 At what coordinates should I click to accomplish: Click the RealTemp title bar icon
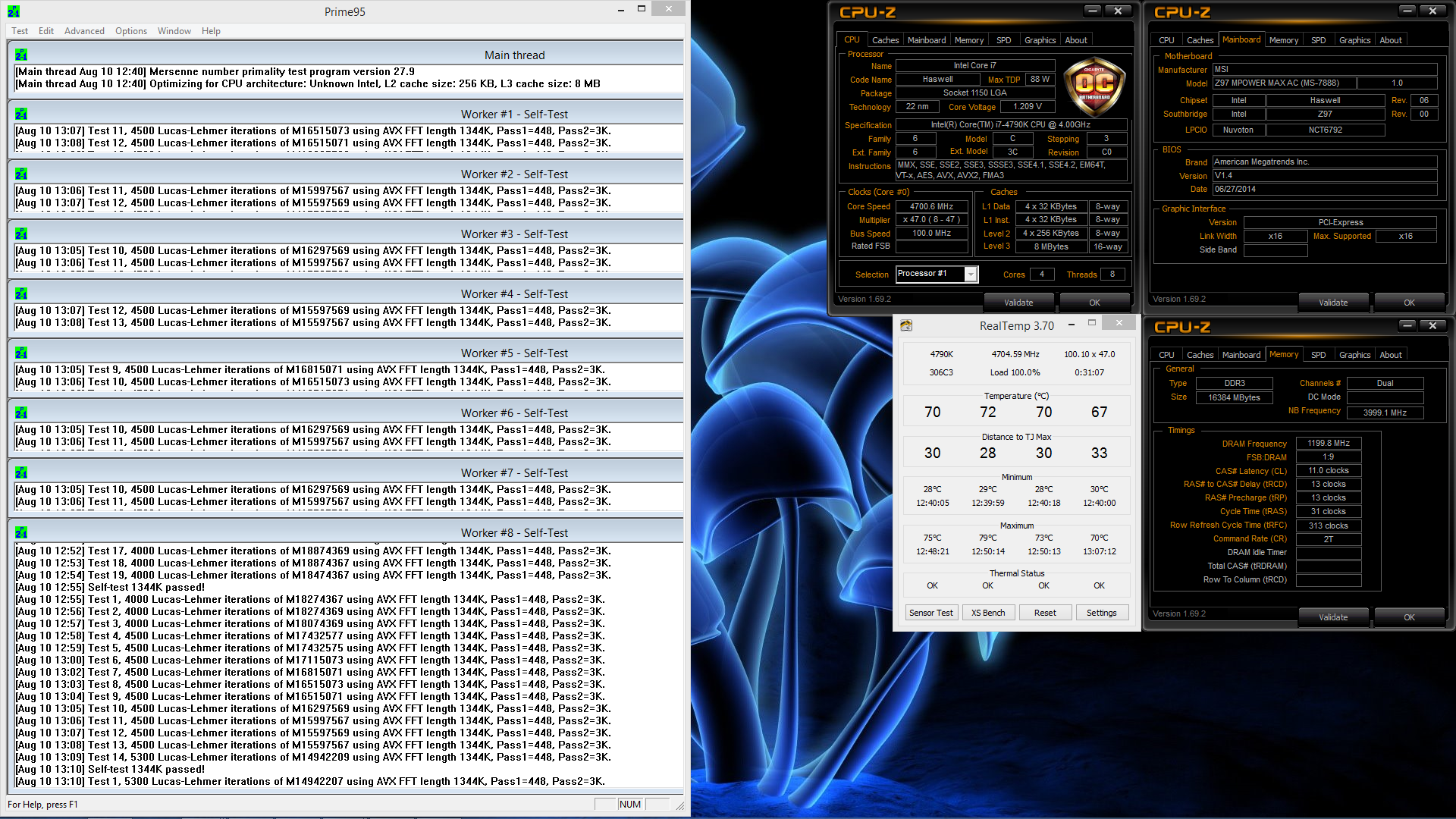click(906, 326)
